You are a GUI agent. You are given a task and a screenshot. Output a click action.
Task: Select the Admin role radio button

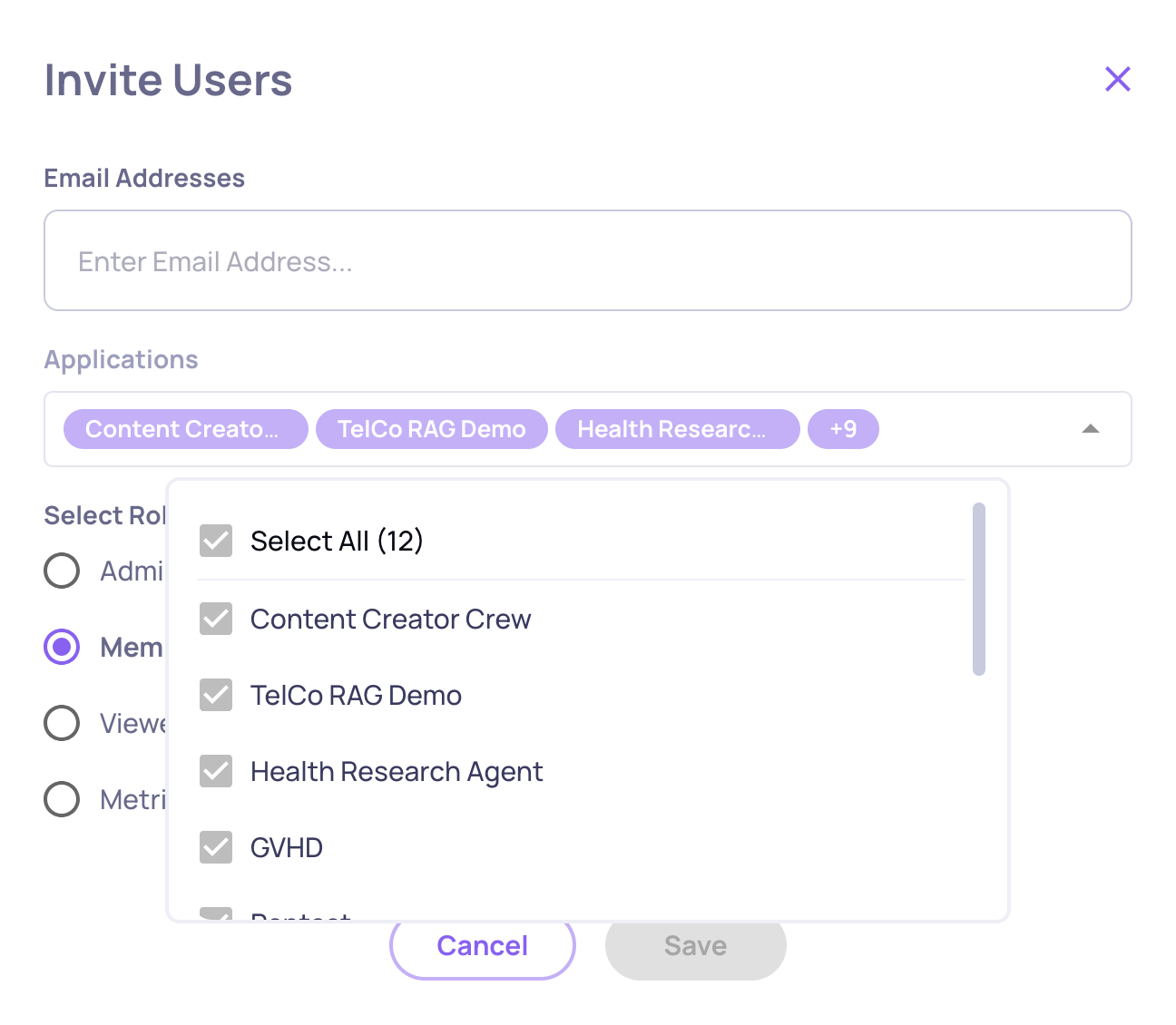pos(62,571)
